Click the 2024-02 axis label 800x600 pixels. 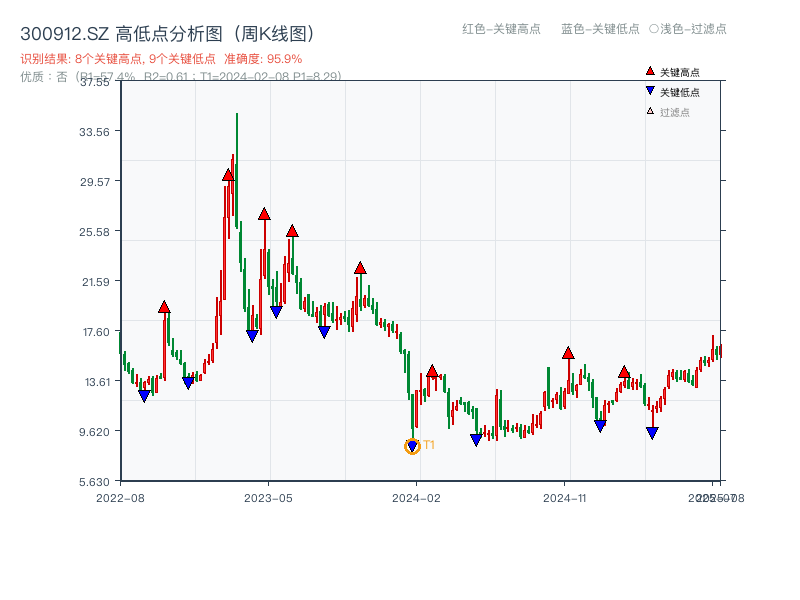click(x=416, y=497)
